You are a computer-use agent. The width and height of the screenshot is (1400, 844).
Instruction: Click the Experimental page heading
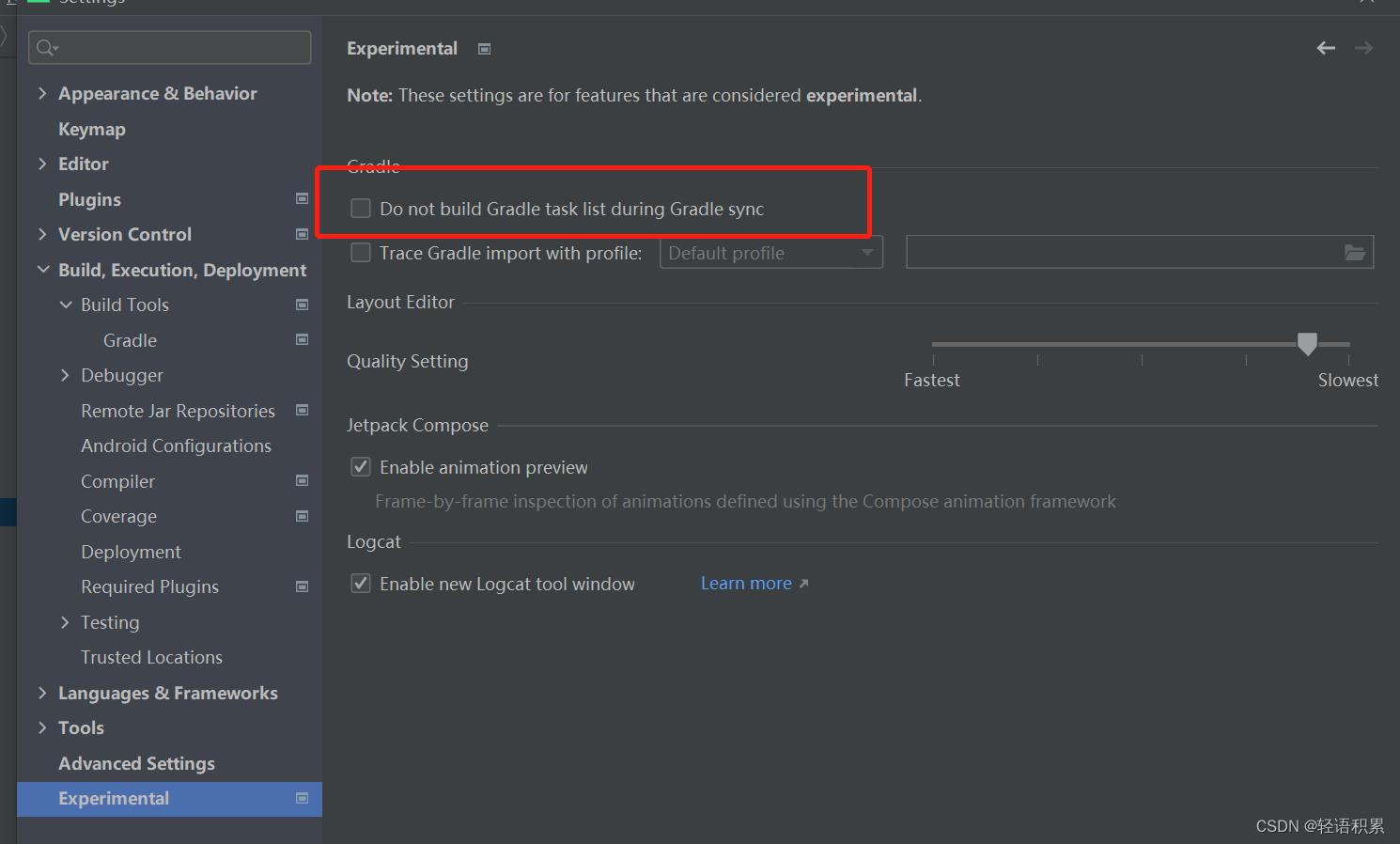click(402, 49)
